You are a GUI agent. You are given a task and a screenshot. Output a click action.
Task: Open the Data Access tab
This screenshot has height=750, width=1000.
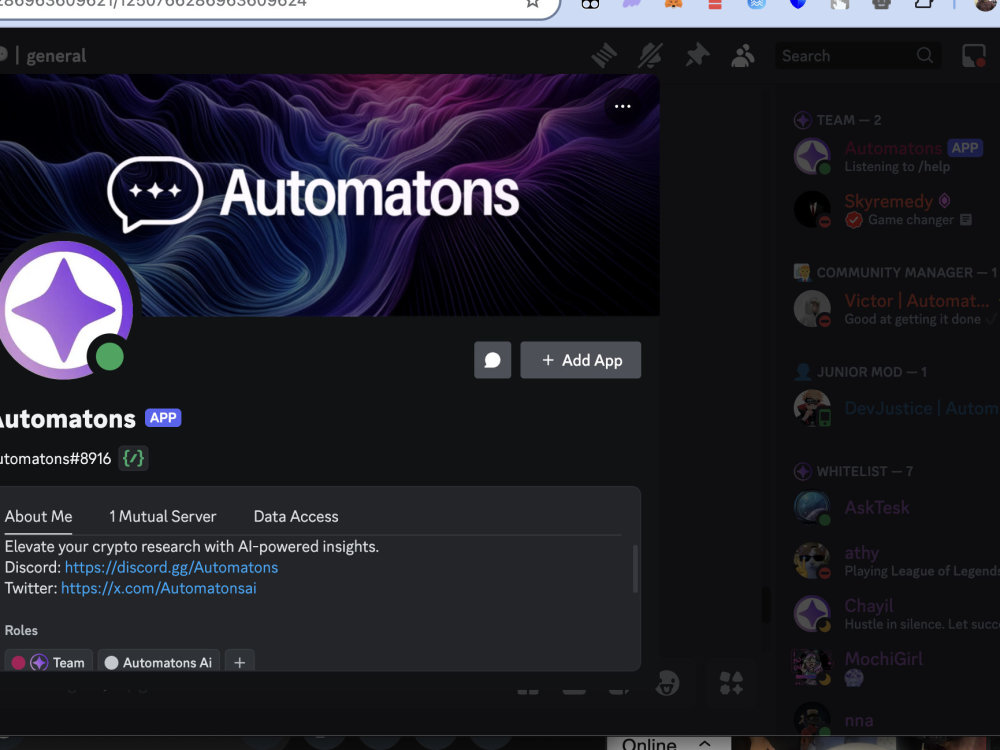(x=296, y=516)
